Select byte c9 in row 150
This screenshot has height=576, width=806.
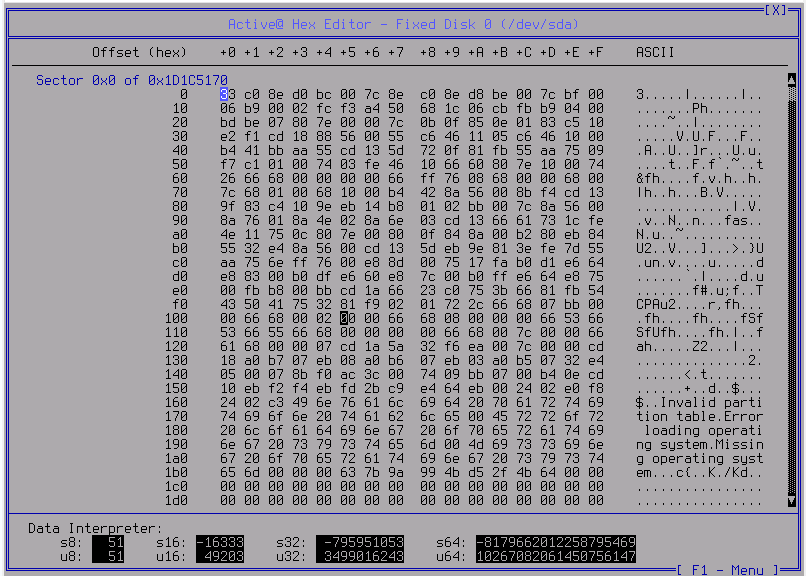(396, 388)
